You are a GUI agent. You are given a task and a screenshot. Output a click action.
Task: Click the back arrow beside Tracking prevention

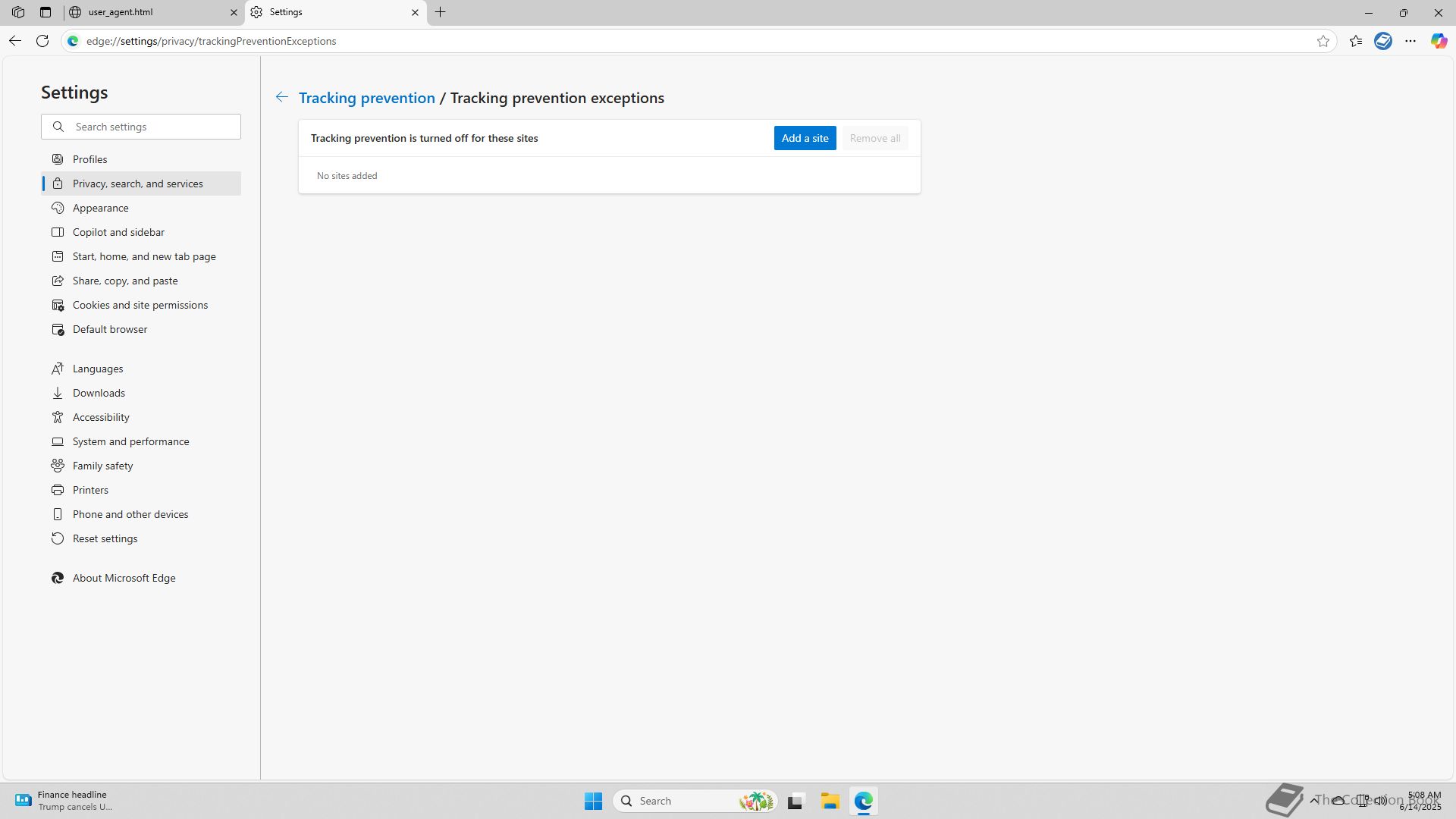(x=281, y=97)
